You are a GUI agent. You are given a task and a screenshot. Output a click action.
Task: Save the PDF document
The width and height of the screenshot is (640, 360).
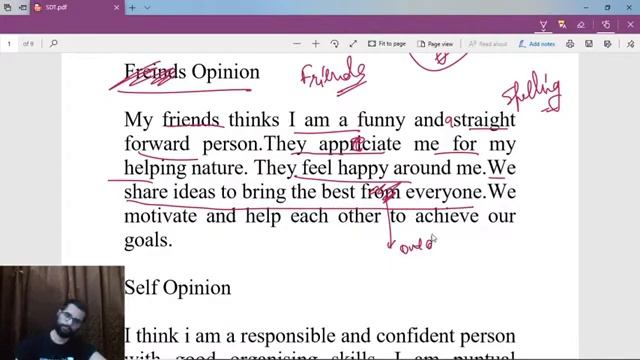[x=589, y=44]
